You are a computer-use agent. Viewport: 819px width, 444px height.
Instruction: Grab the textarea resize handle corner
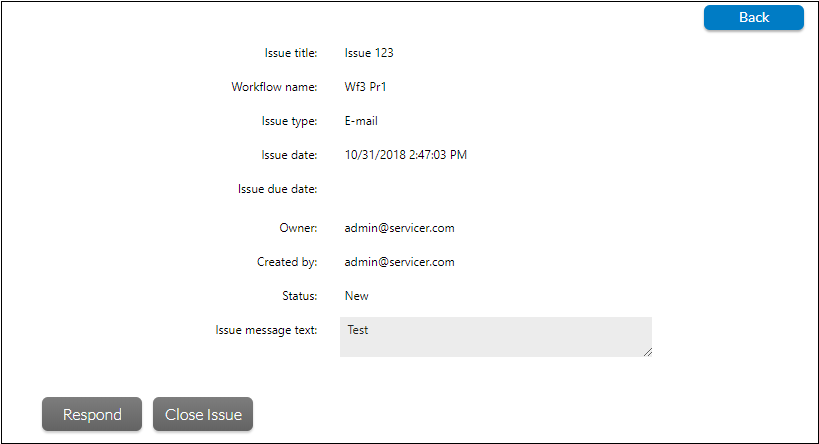click(x=648, y=353)
